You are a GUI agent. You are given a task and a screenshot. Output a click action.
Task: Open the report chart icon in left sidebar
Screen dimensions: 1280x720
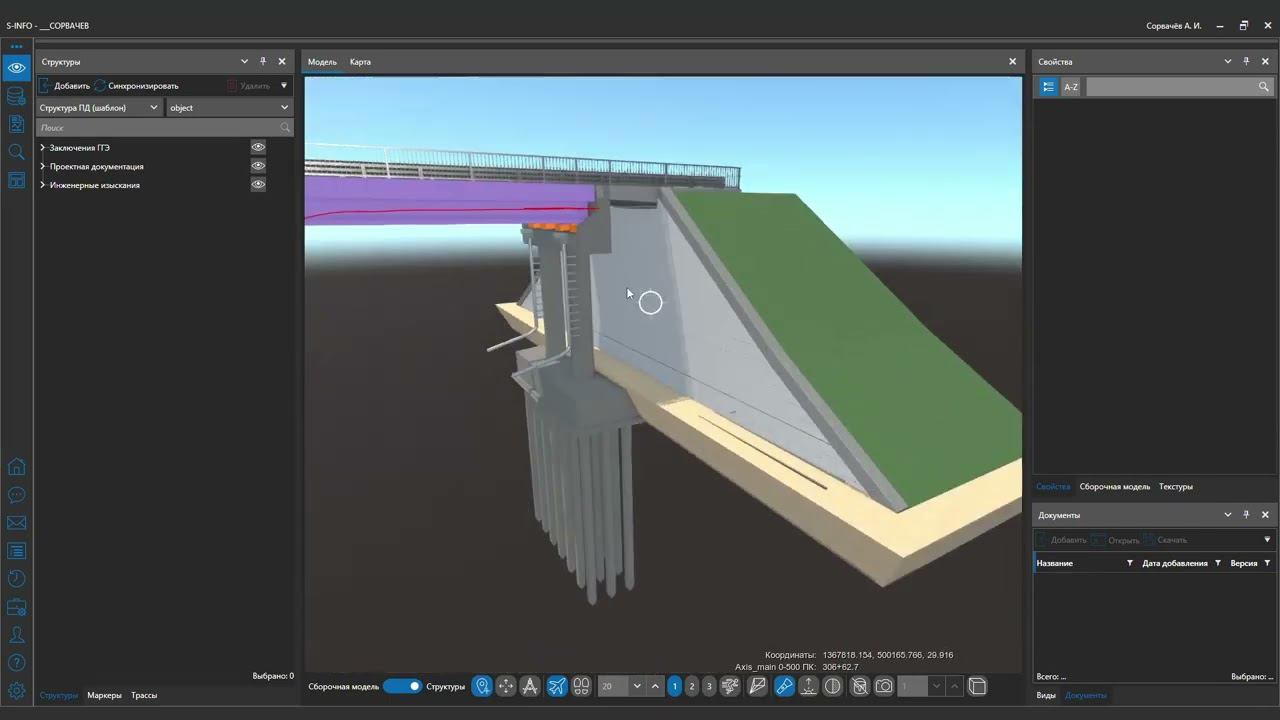pos(16,124)
